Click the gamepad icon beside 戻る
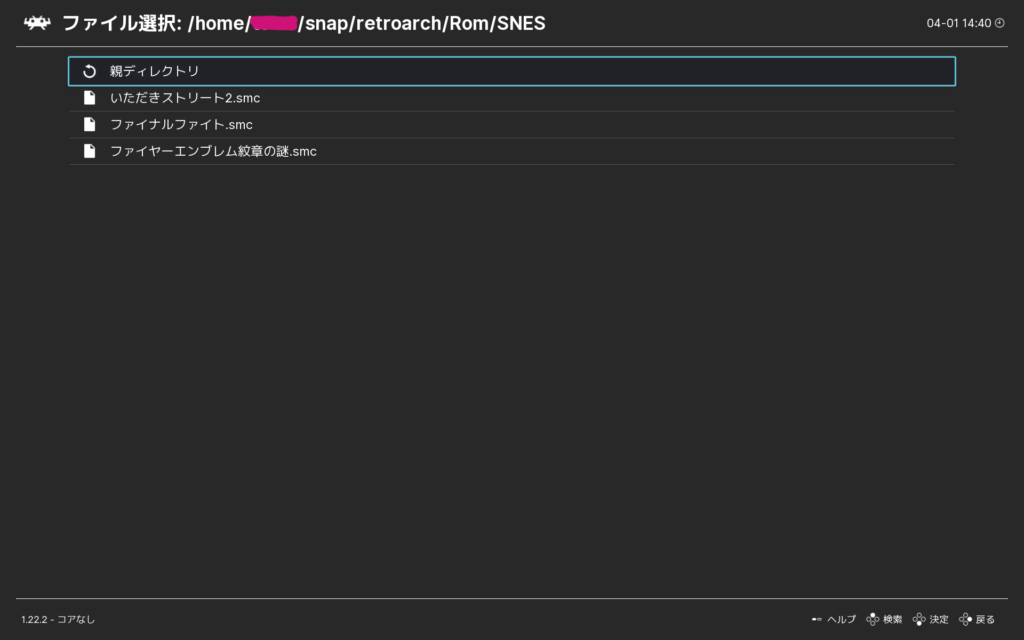1024x640 pixels. (x=965, y=620)
